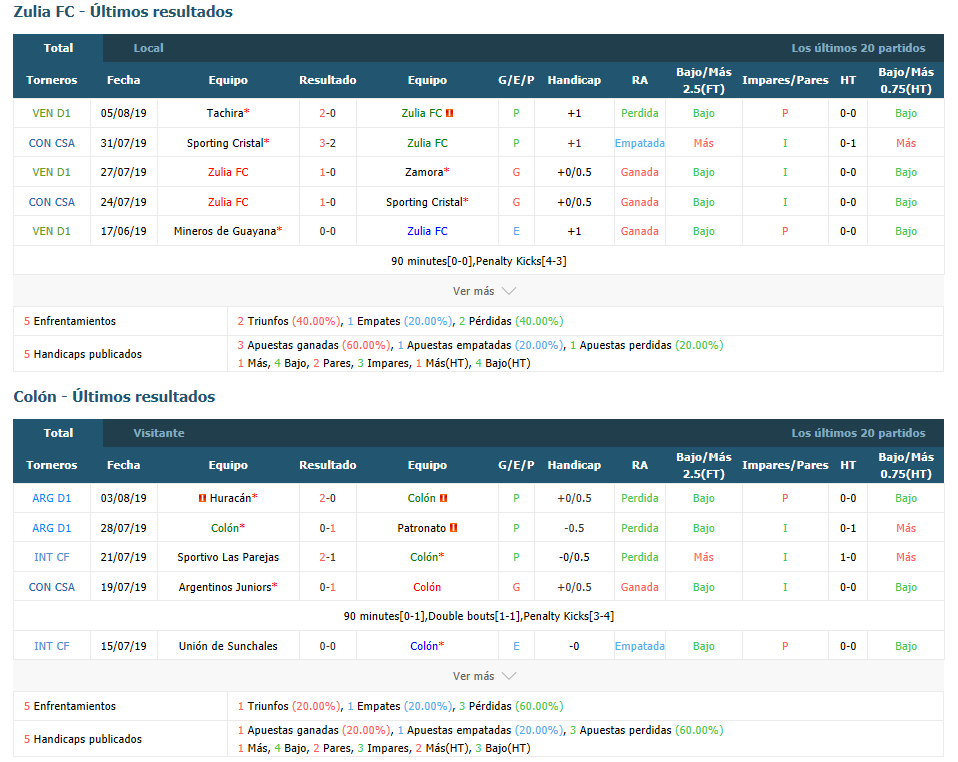
Task: Switch to the Visitante tab
Action: [x=159, y=433]
